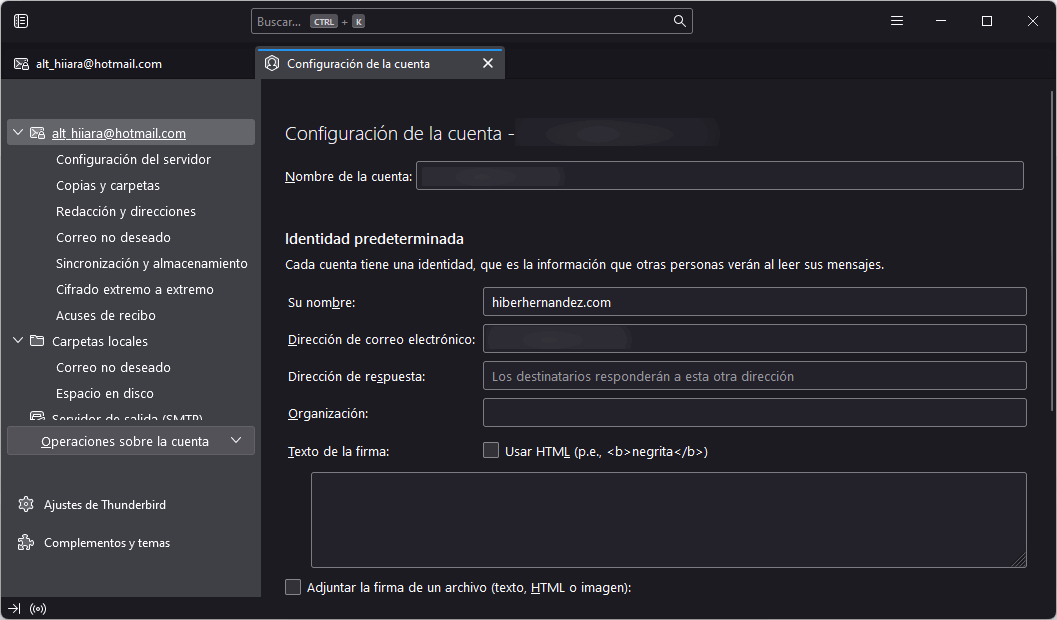Click the Ajustes de Thunderbird gear icon
The image size is (1057, 620).
pyautogui.click(x=26, y=505)
